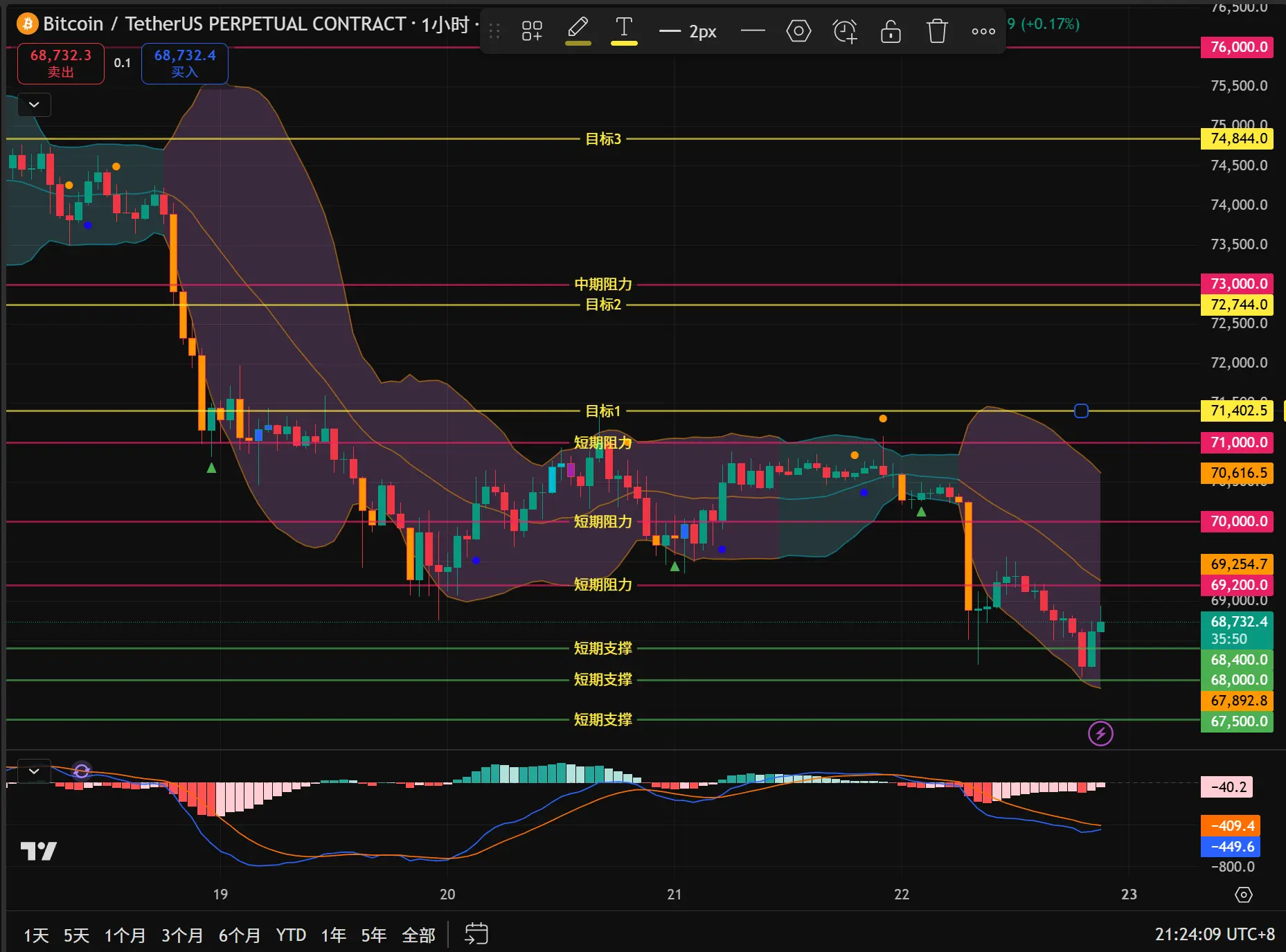The height and width of the screenshot is (952, 1286).
Task: Click the 76,000.0 price axis label
Action: click(1237, 47)
